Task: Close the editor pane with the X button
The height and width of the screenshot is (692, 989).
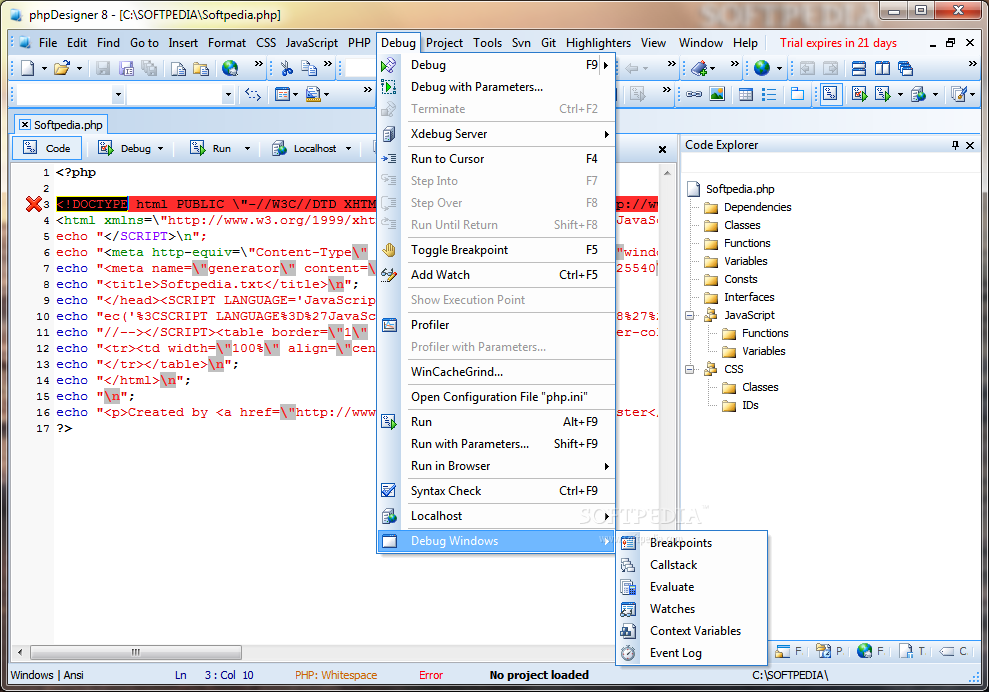Action: click(662, 150)
